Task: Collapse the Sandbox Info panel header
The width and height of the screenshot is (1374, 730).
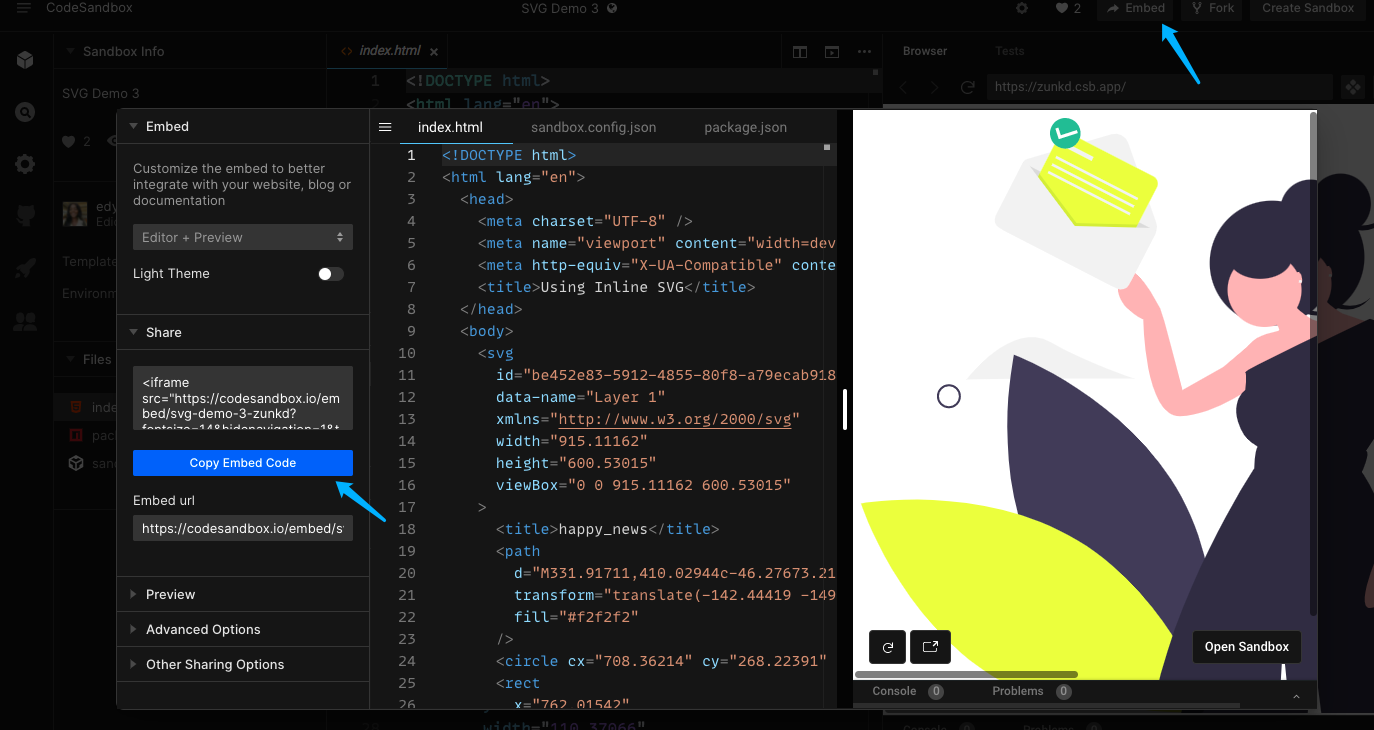Action: 190,51
